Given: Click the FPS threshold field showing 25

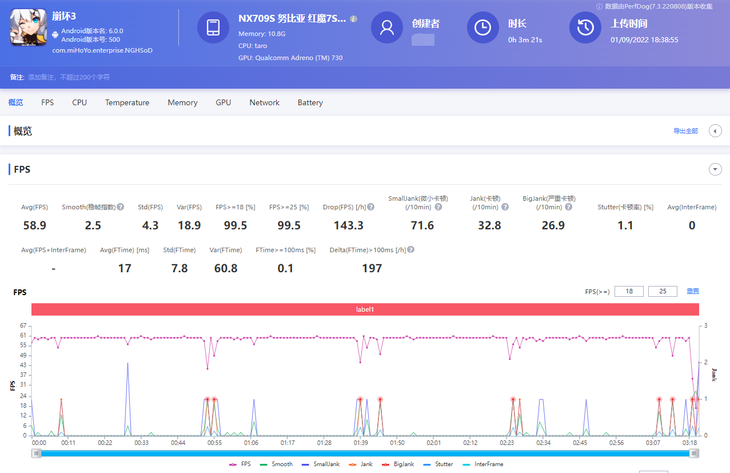Looking at the screenshot, I should click(662, 291).
